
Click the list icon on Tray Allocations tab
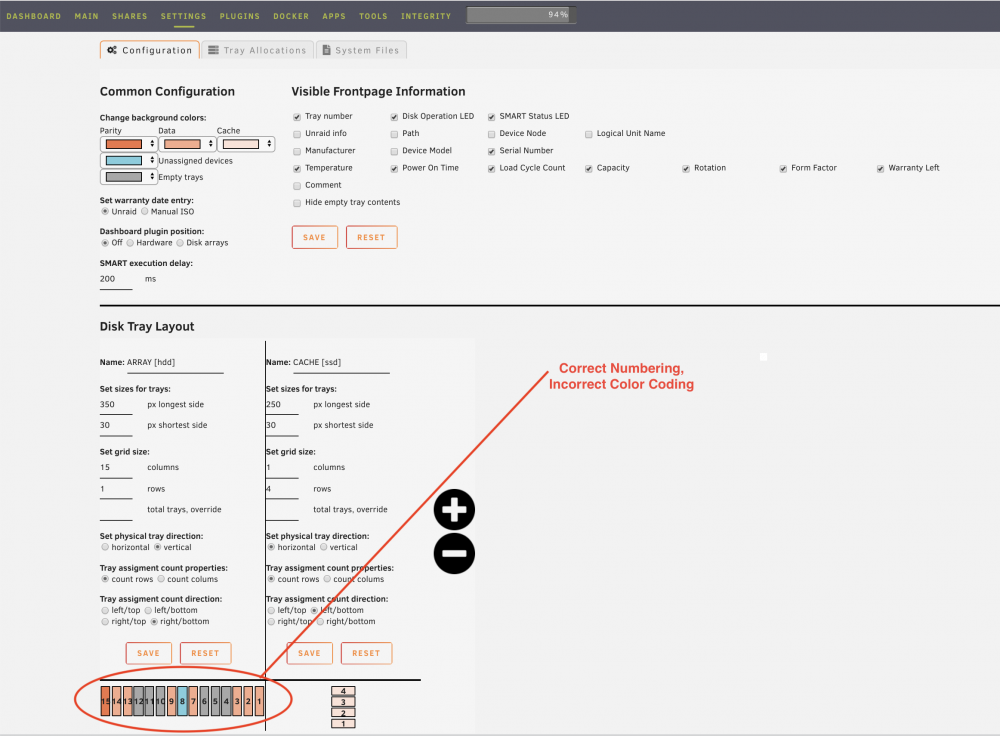(214, 50)
